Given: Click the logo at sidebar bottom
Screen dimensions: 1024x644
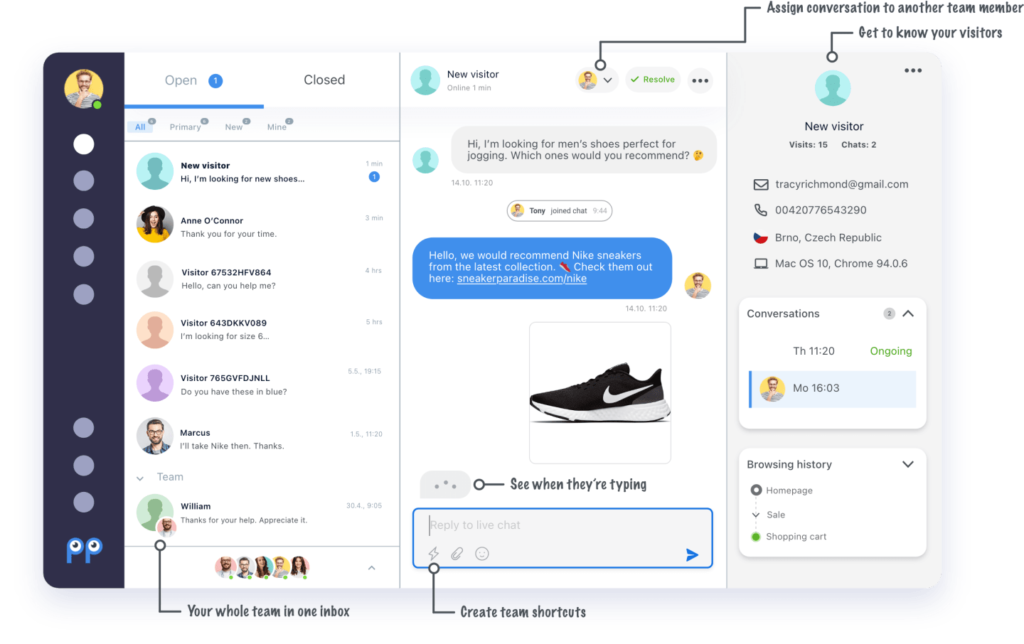Looking at the screenshot, I should [83, 551].
